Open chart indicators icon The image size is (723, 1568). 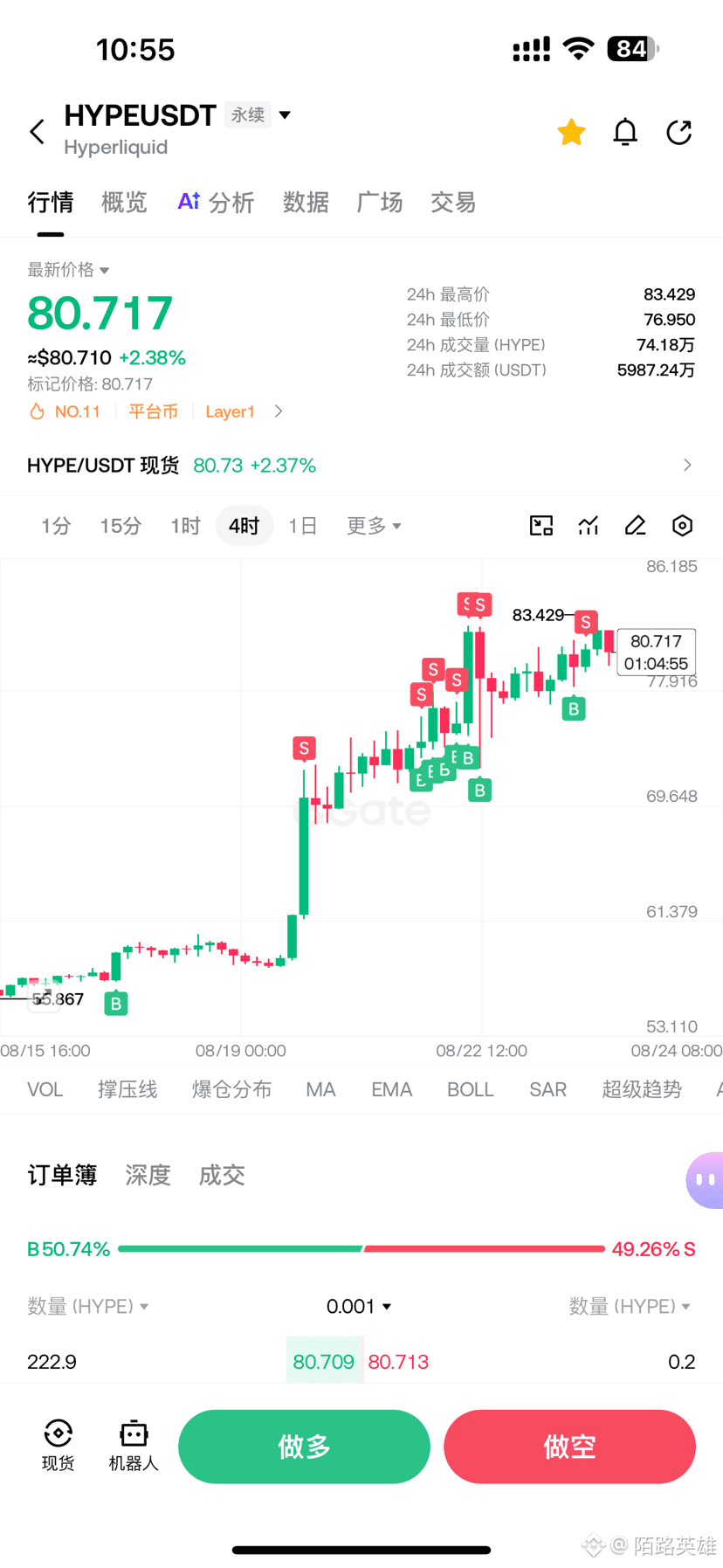click(x=589, y=525)
